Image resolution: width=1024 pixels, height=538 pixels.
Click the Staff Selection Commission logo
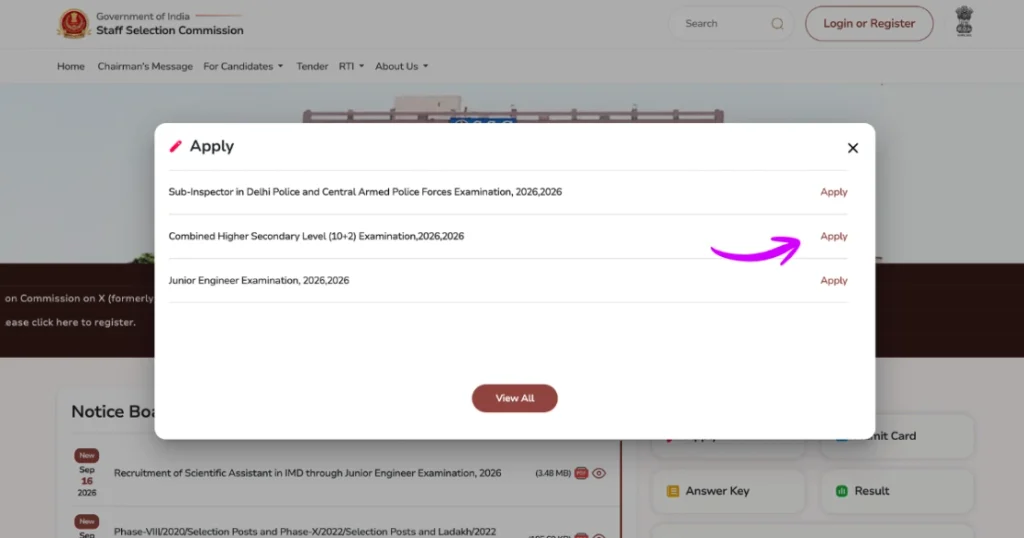pyautogui.click(x=73, y=24)
